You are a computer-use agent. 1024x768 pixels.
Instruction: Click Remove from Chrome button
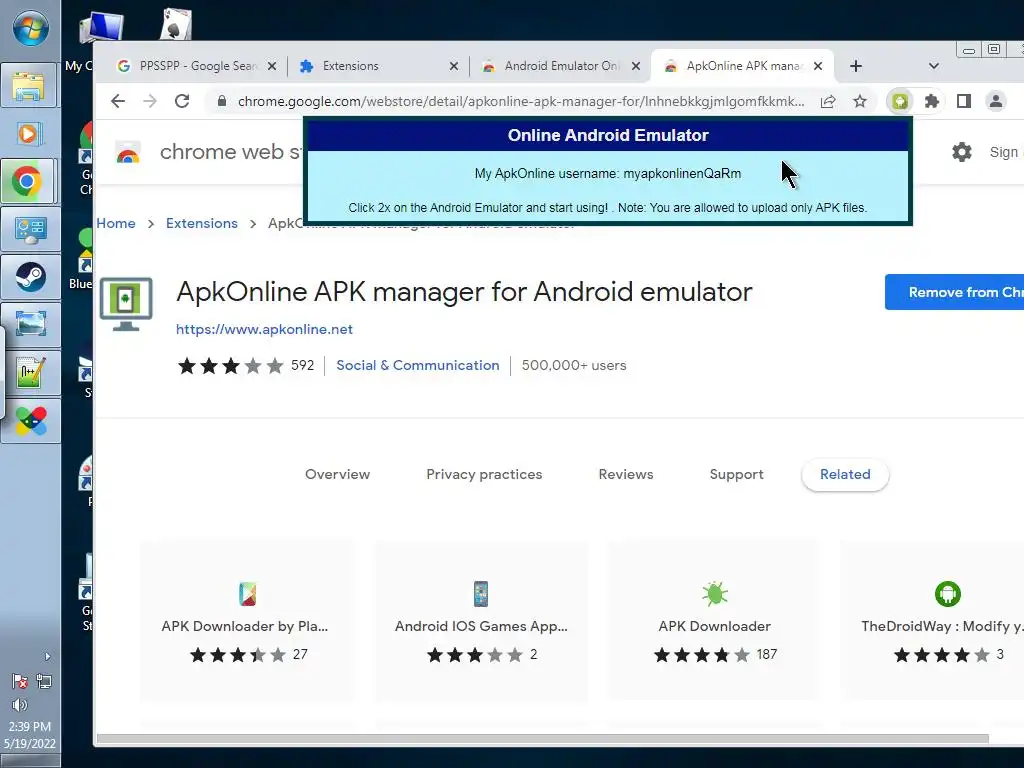[954, 292]
